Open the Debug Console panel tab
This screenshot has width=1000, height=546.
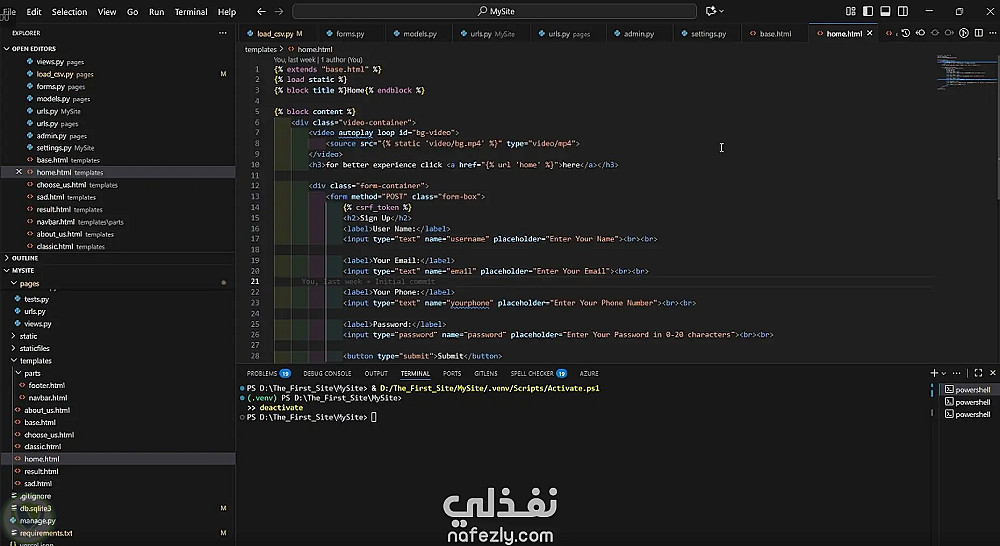coord(327,374)
